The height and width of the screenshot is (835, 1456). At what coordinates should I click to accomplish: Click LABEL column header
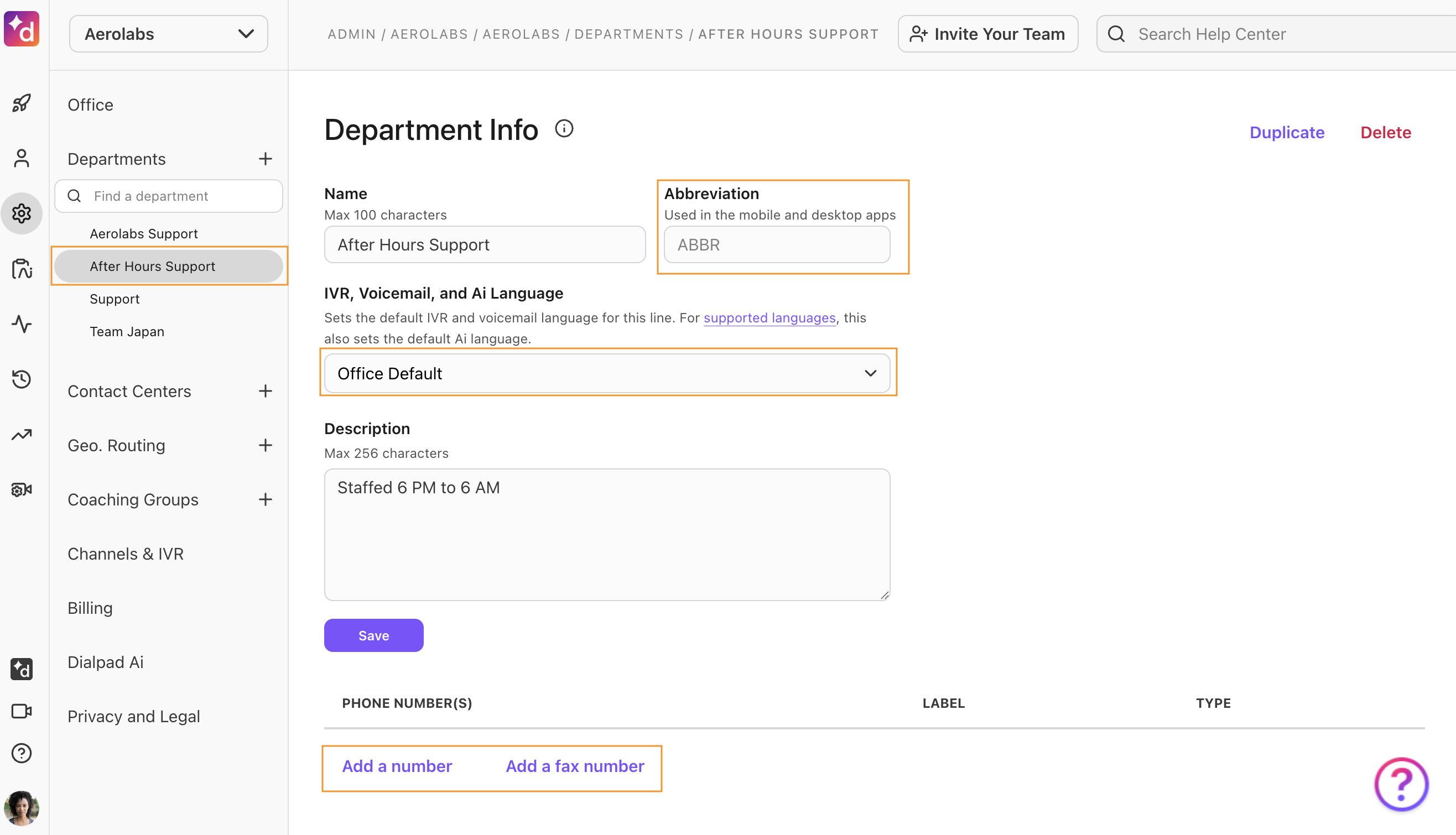[944, 703]
